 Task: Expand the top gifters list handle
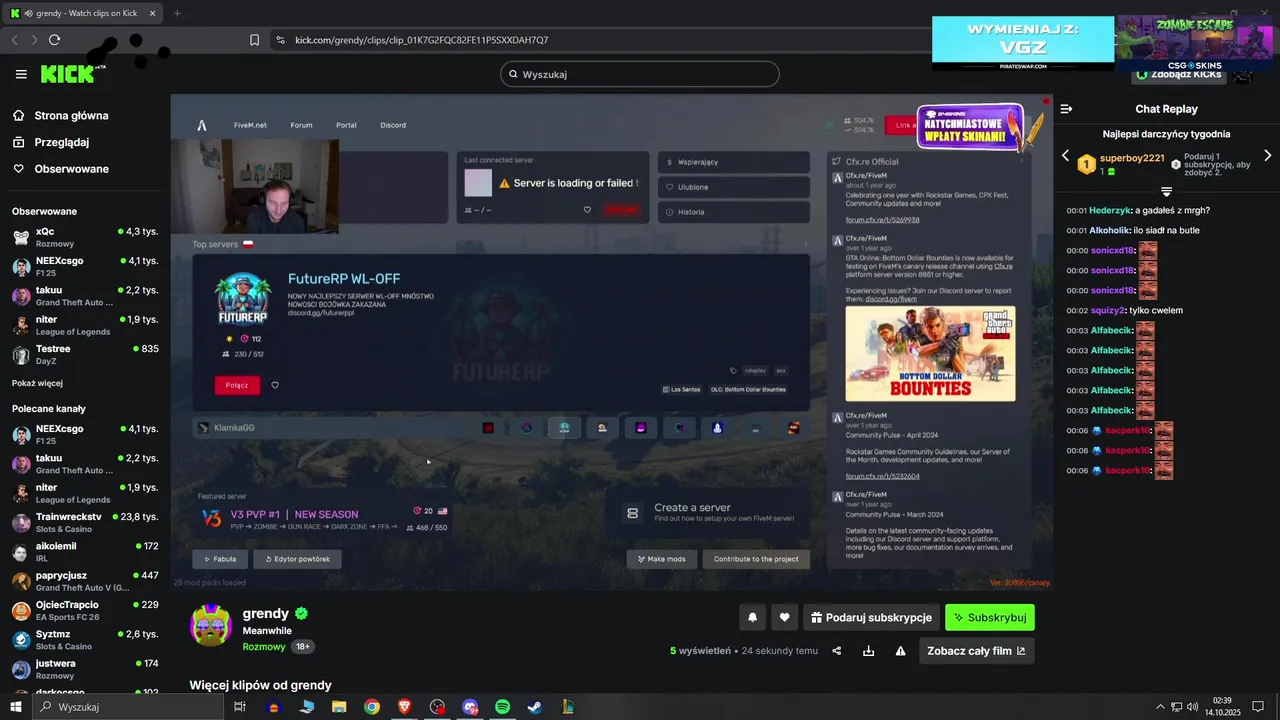(1166, 191)
